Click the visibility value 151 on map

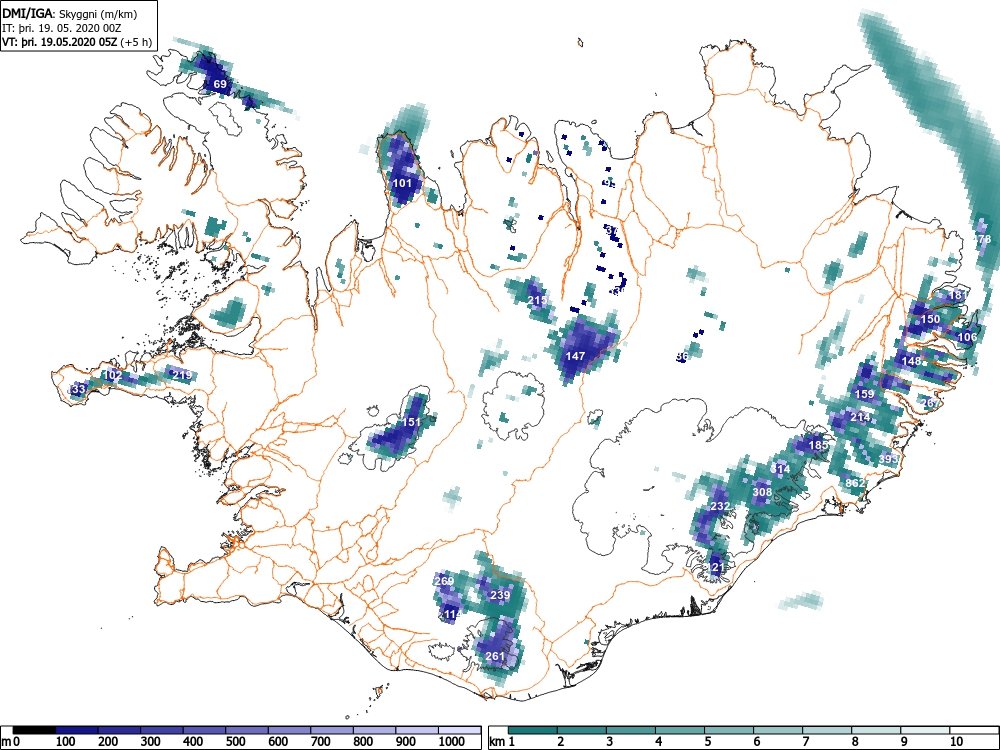coord(411,422)
